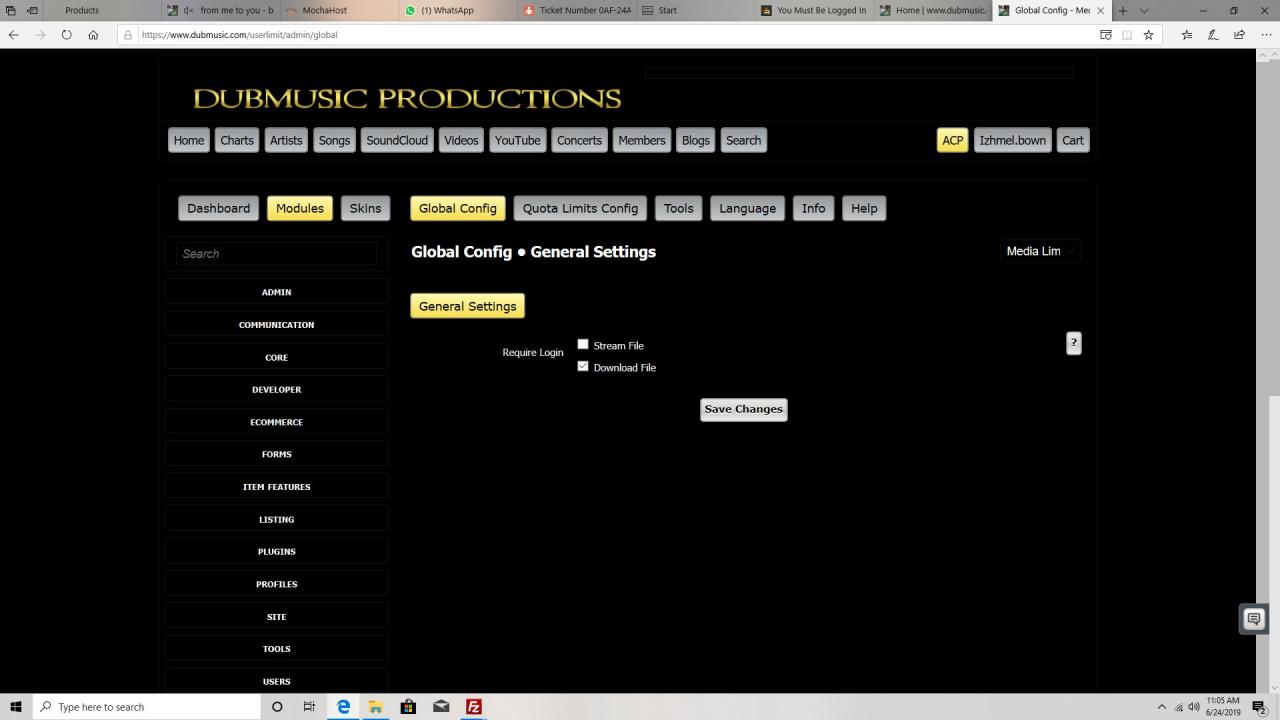This screenshot has width=1280, height=720.
Task: Expand the DEVELOPER module category
Action: click(277, 389)
